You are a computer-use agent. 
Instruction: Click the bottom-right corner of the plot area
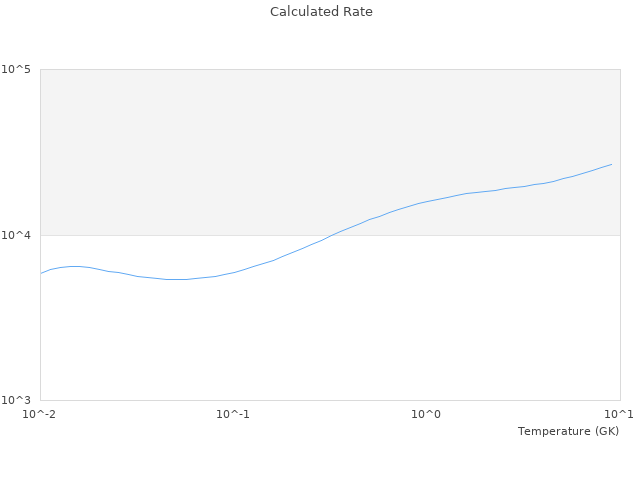(620, 400)
